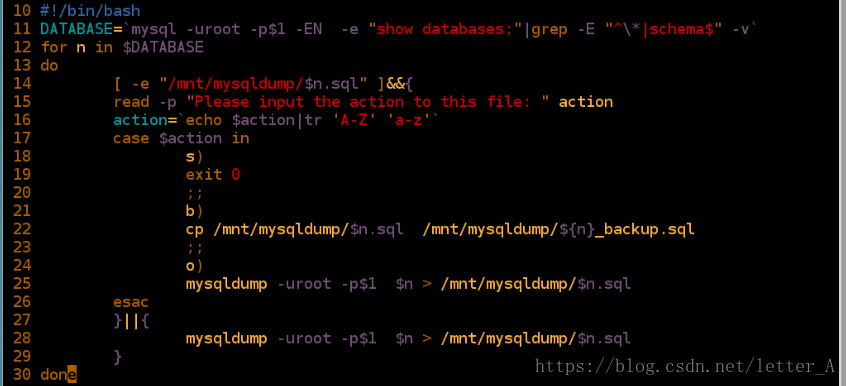Click the ';;' terminator on line 23
Screen dimensions: 846x386
(x=194, y=248)
